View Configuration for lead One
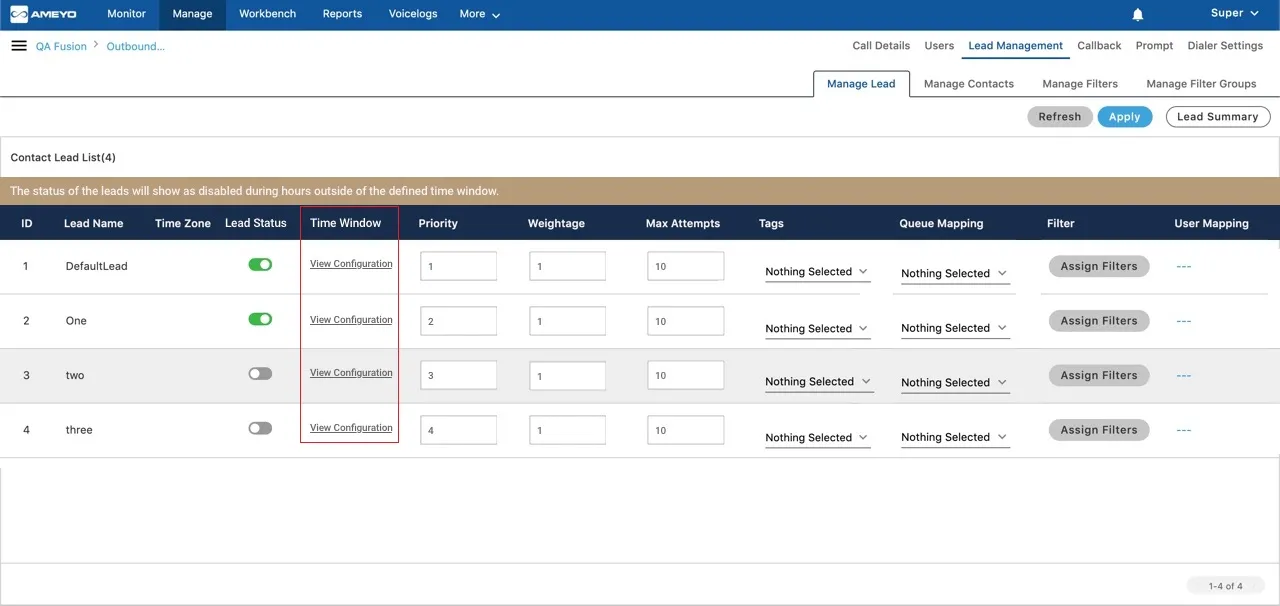Viewport: 1280px width, 606px height. pyautogui.click(x=351, y=320)
